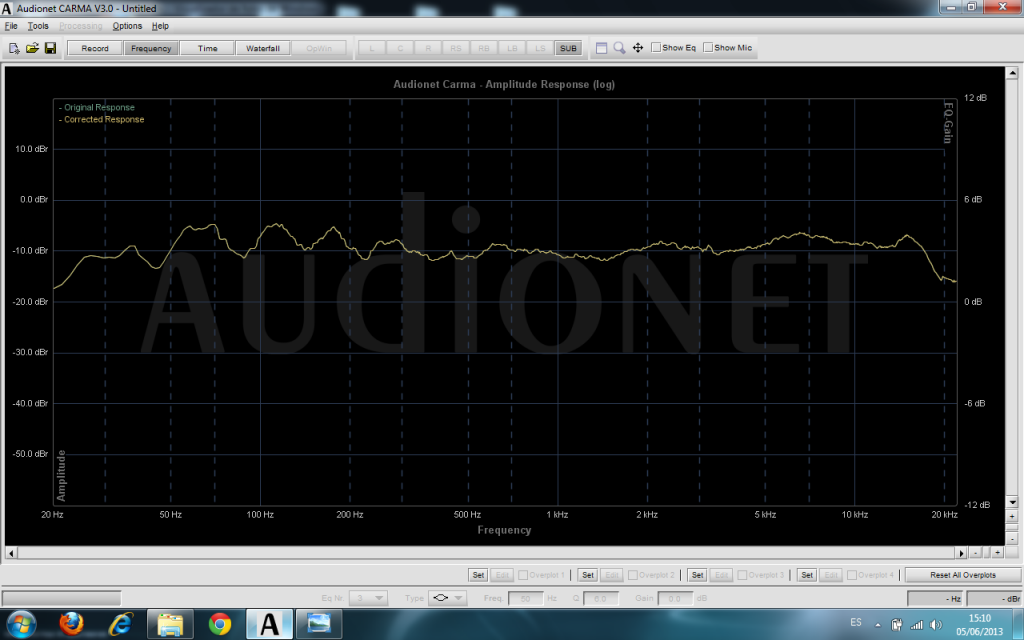Toggle the C channel button
Screen dimensions: 1024x640
pyautogui.click(x=400, y=48)
